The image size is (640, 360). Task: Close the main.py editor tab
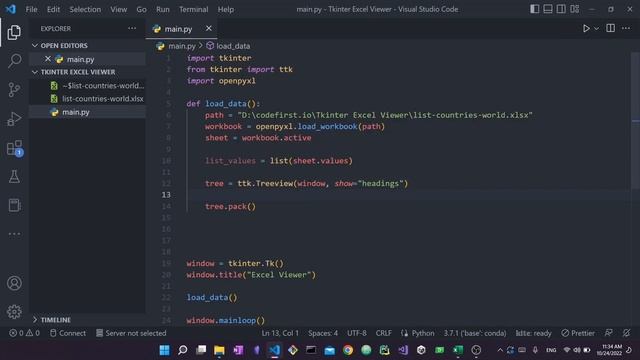point(209,28)
